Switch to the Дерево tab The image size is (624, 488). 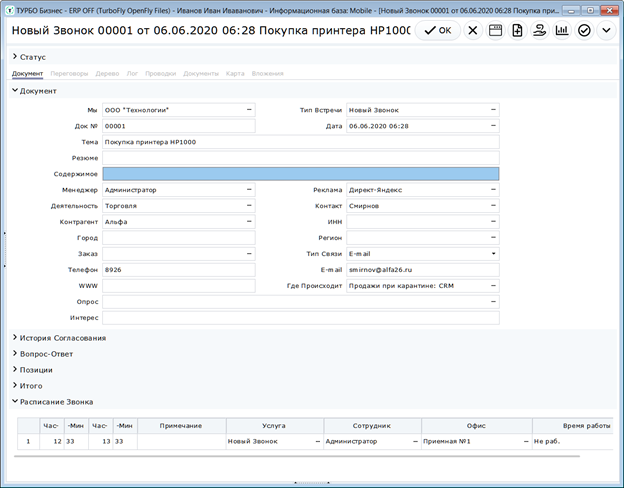107,74
